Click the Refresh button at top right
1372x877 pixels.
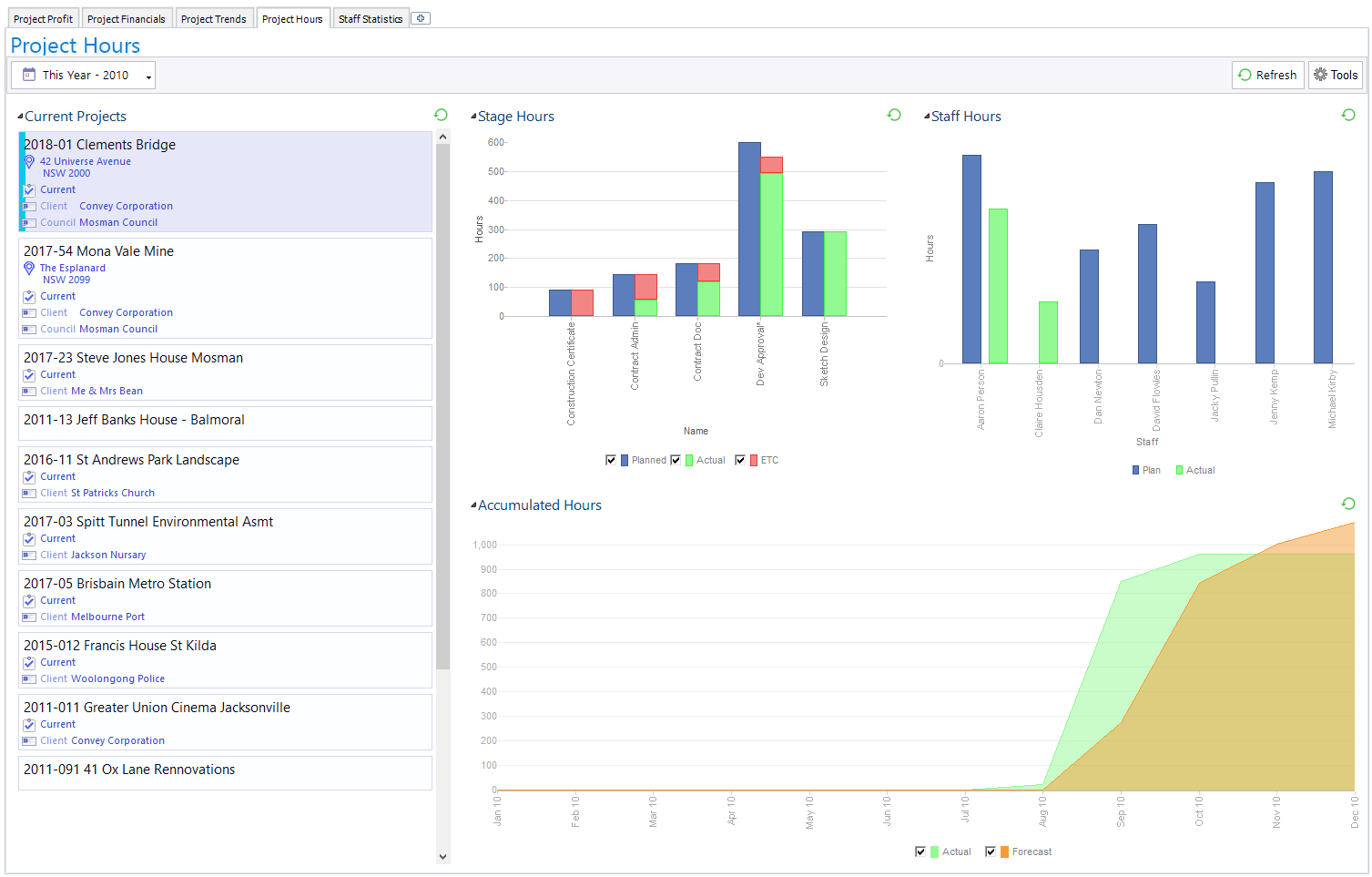[x=1267, y=75]
